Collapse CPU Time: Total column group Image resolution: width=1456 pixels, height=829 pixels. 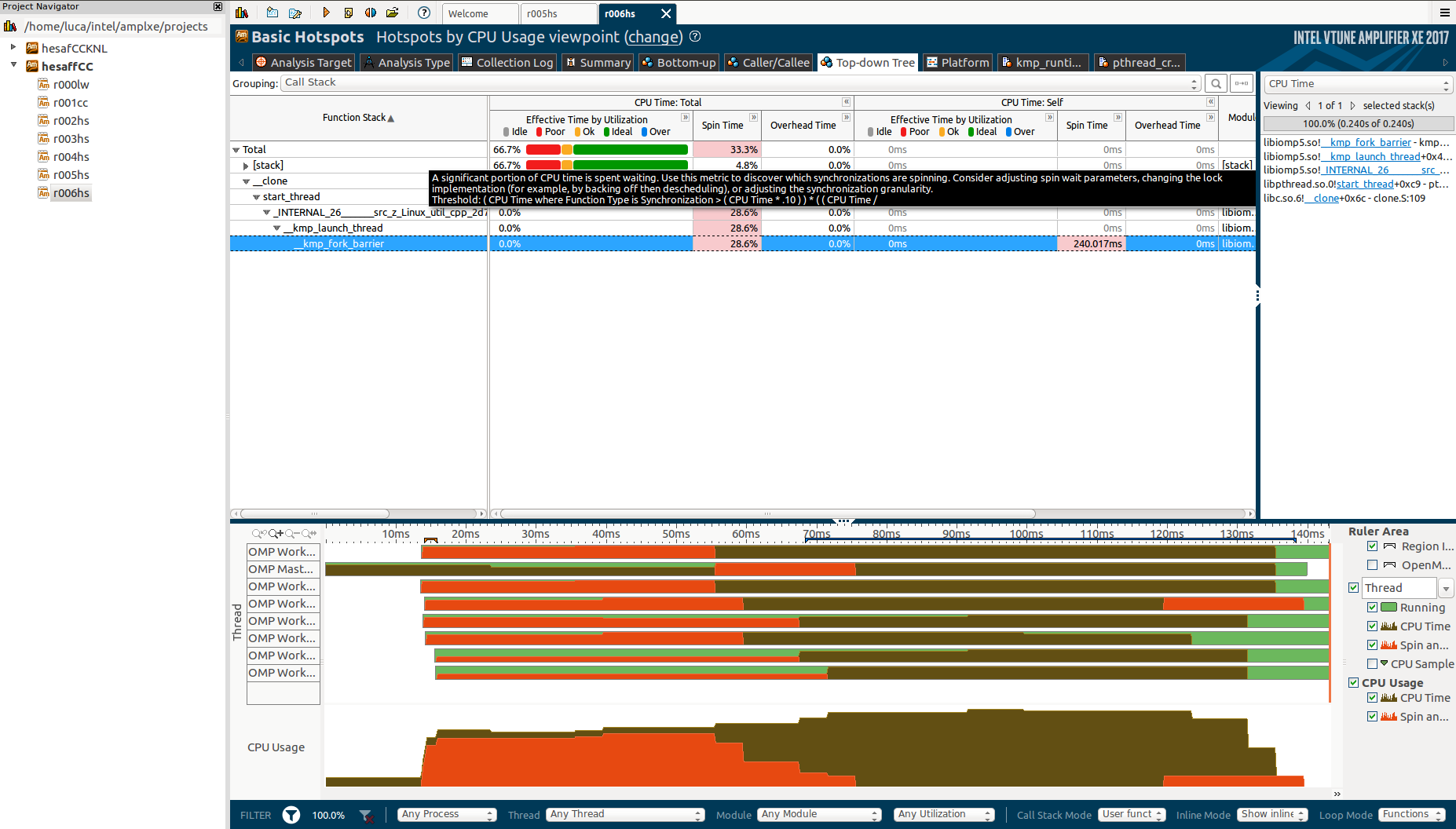(x=847, y=102)
